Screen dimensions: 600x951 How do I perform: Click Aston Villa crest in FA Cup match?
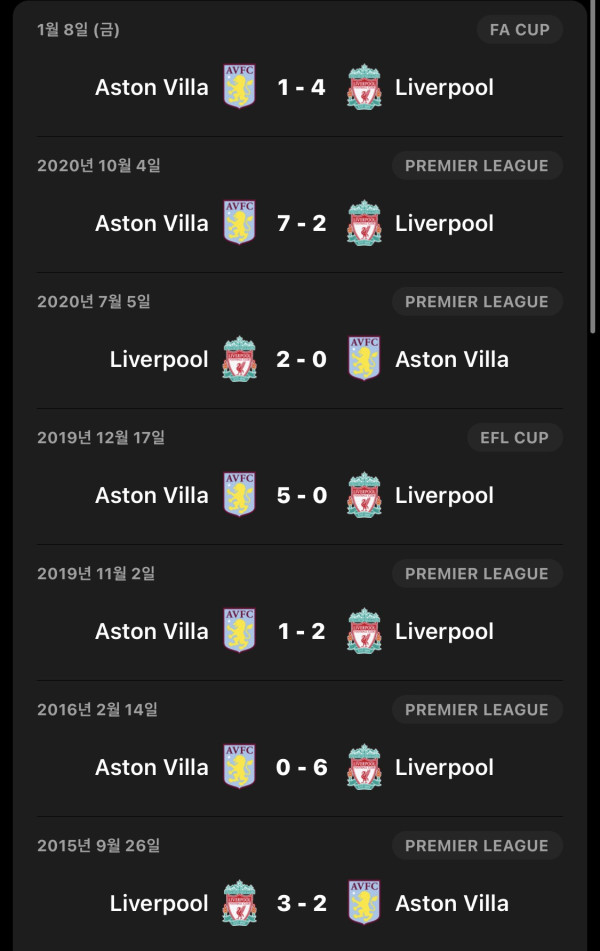(x=240, y=87)
